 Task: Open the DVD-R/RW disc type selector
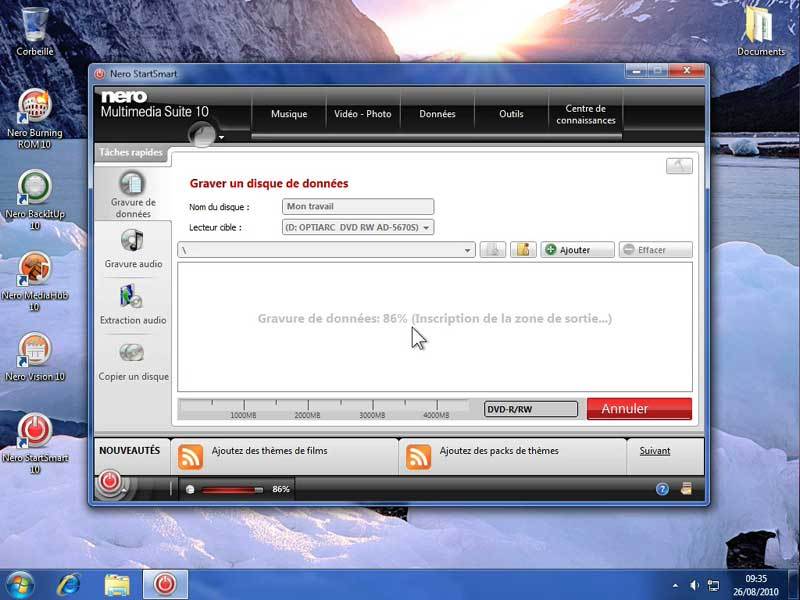click(531, 409)
